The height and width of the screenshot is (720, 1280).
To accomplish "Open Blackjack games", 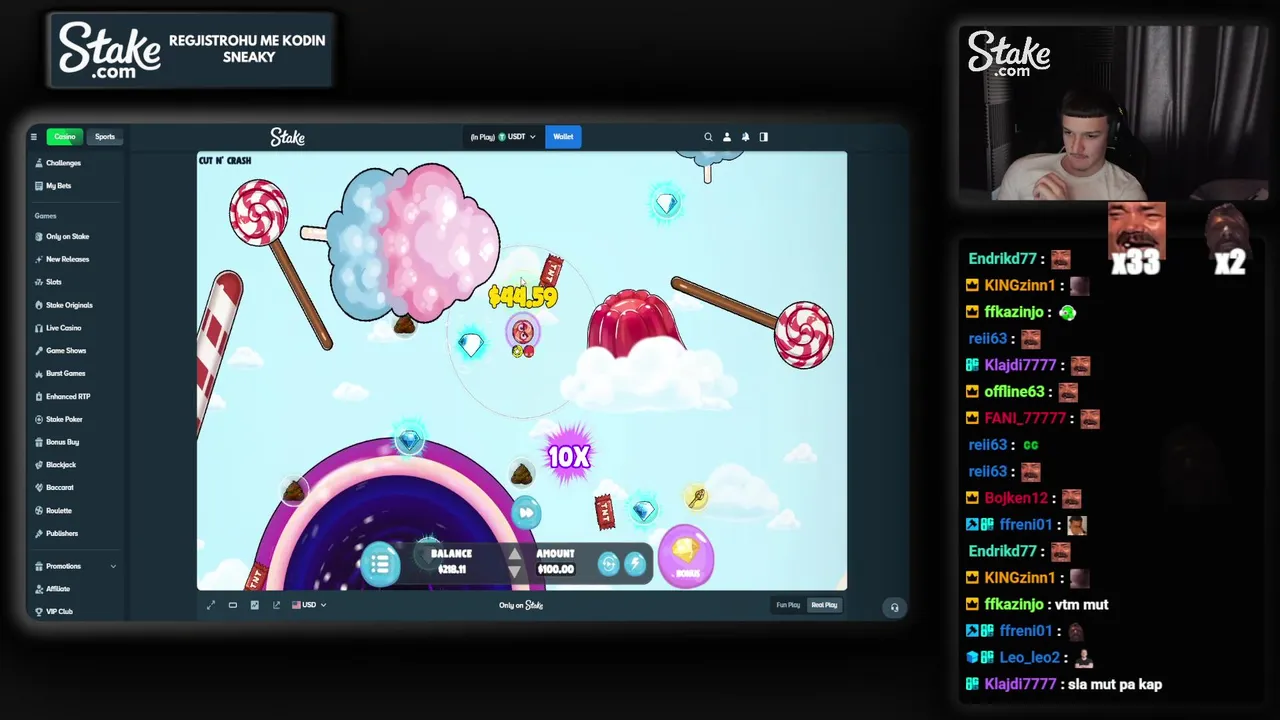I will point(60,465).
